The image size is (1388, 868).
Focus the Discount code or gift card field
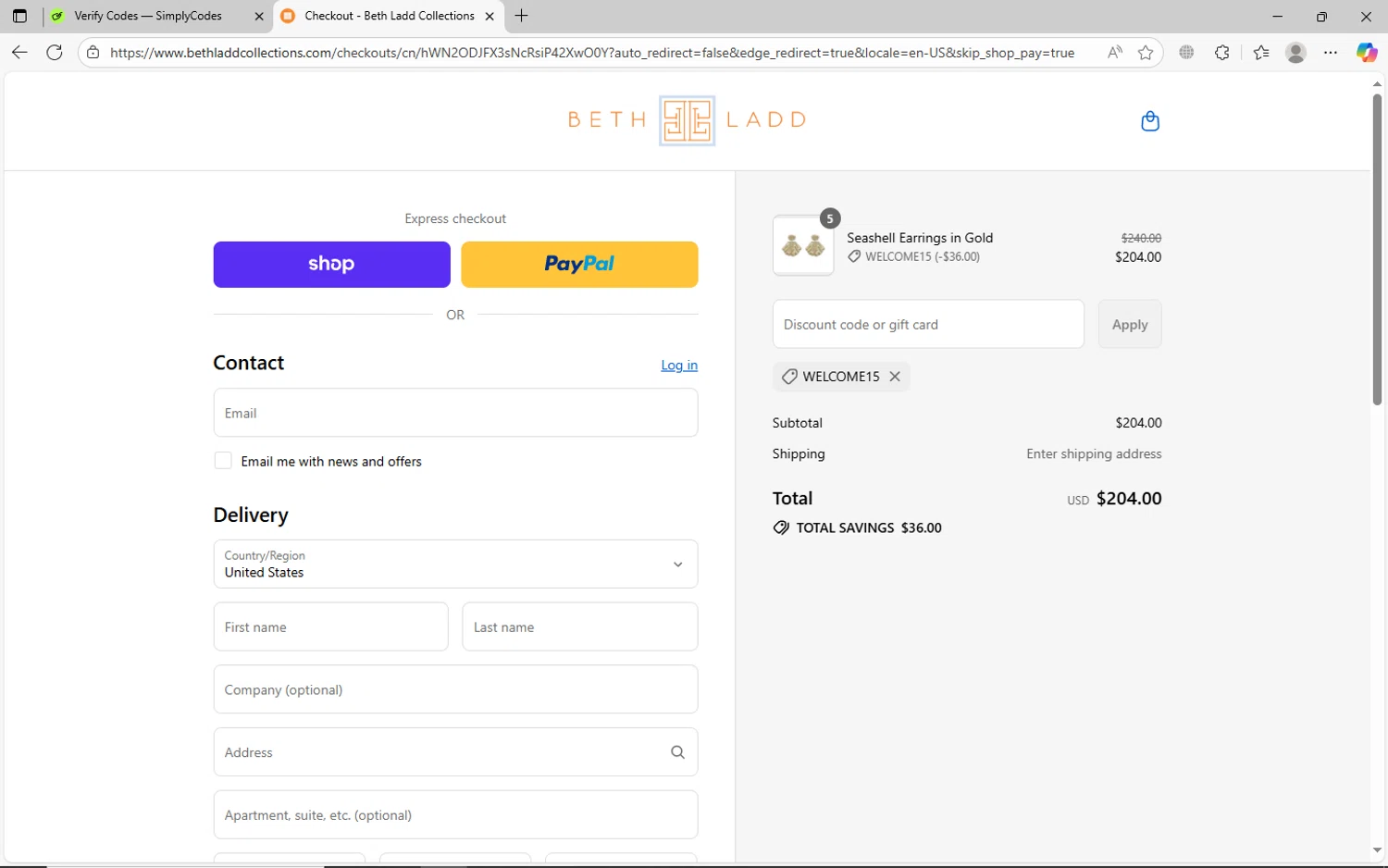(x=928, y=325)
